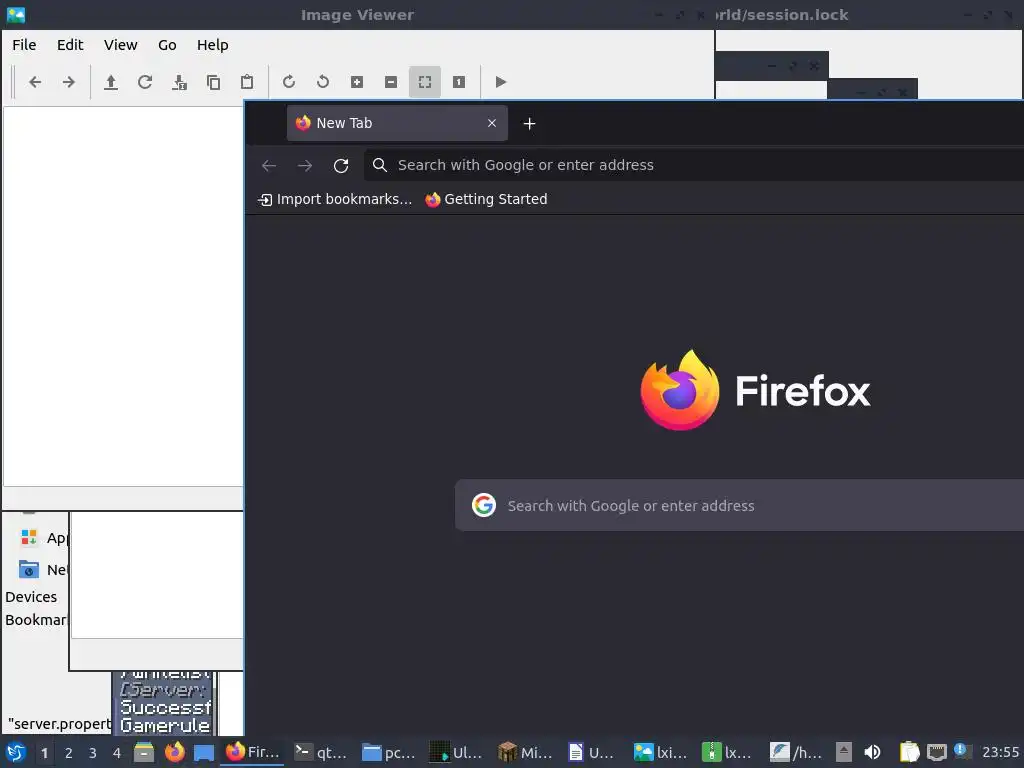Copy image using the toolbar copy icon
1024x768 pixels.
click(213, 82)
